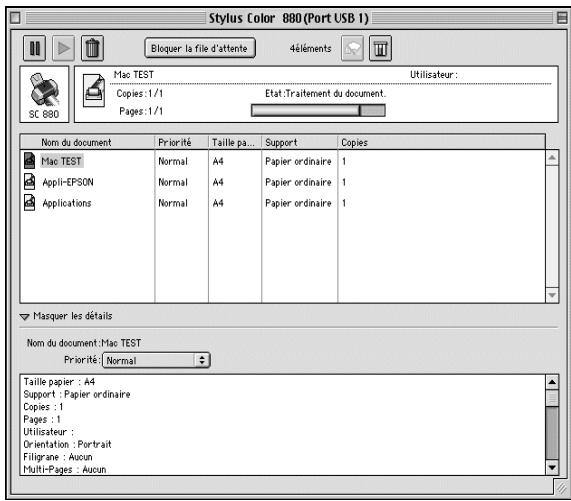Click Support : Papier ordinaire detail line
The height and width of the screenshot is (501, 571).
coord(77,394)
